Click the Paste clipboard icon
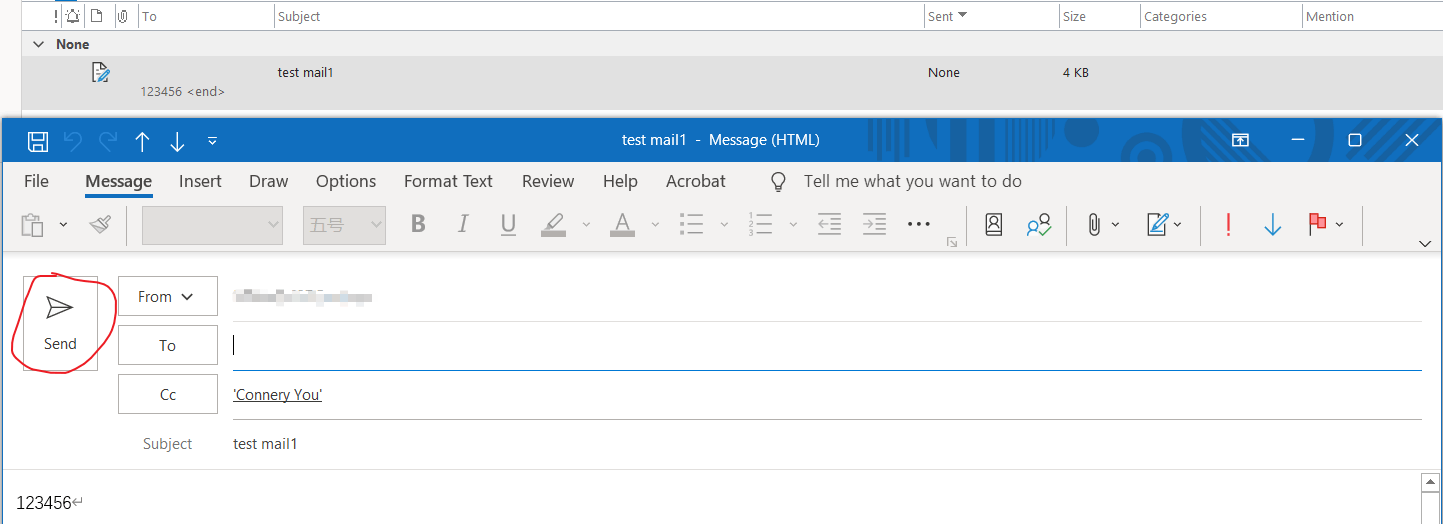1443x524 pixels. coord(33,225)
